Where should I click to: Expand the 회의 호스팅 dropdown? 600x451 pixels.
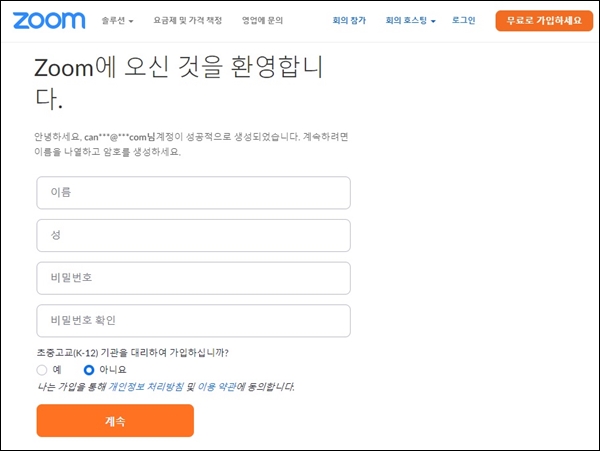pyautogui.click(x=410, y=20)
